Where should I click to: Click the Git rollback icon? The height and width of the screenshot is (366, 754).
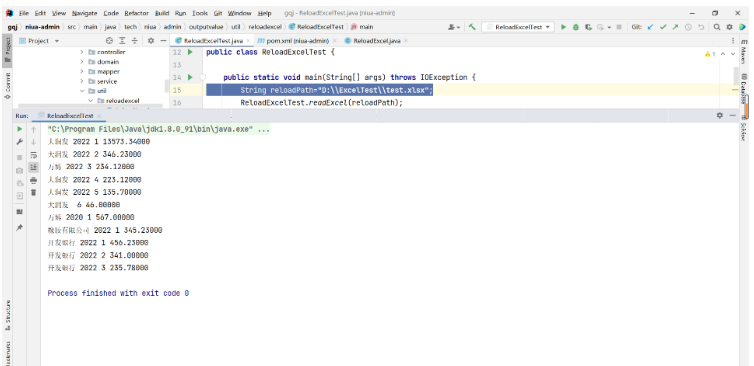(x=701, y=27)
